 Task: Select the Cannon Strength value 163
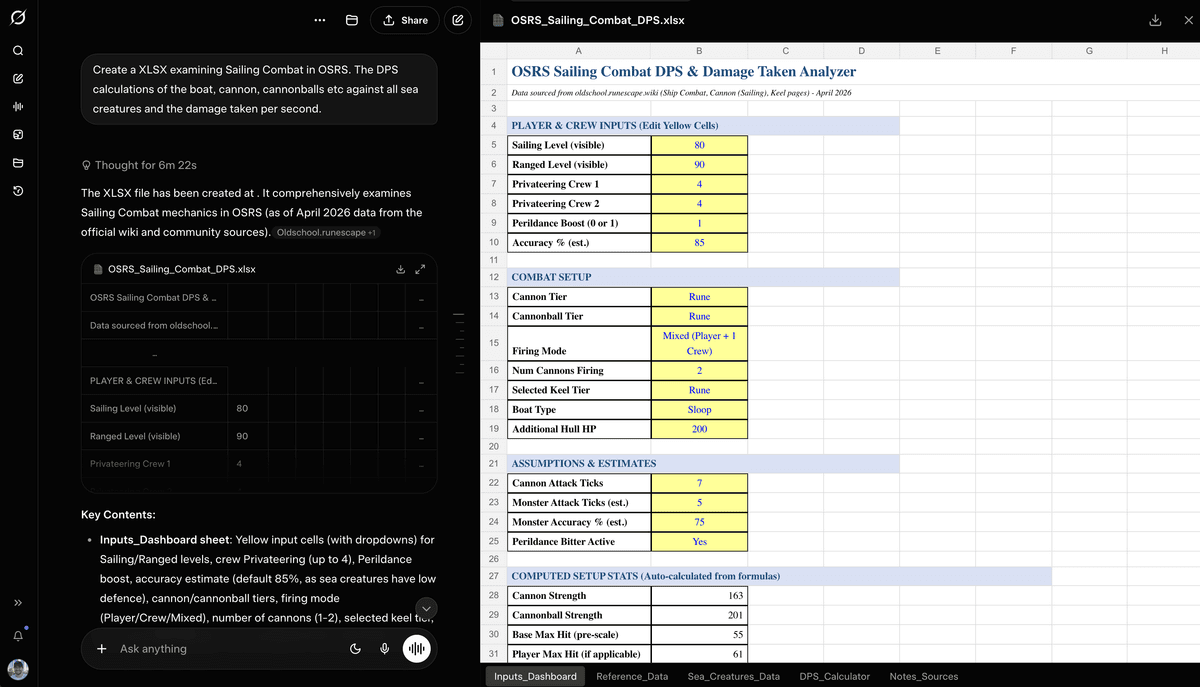pyautogui.click(x=699, y=596)
